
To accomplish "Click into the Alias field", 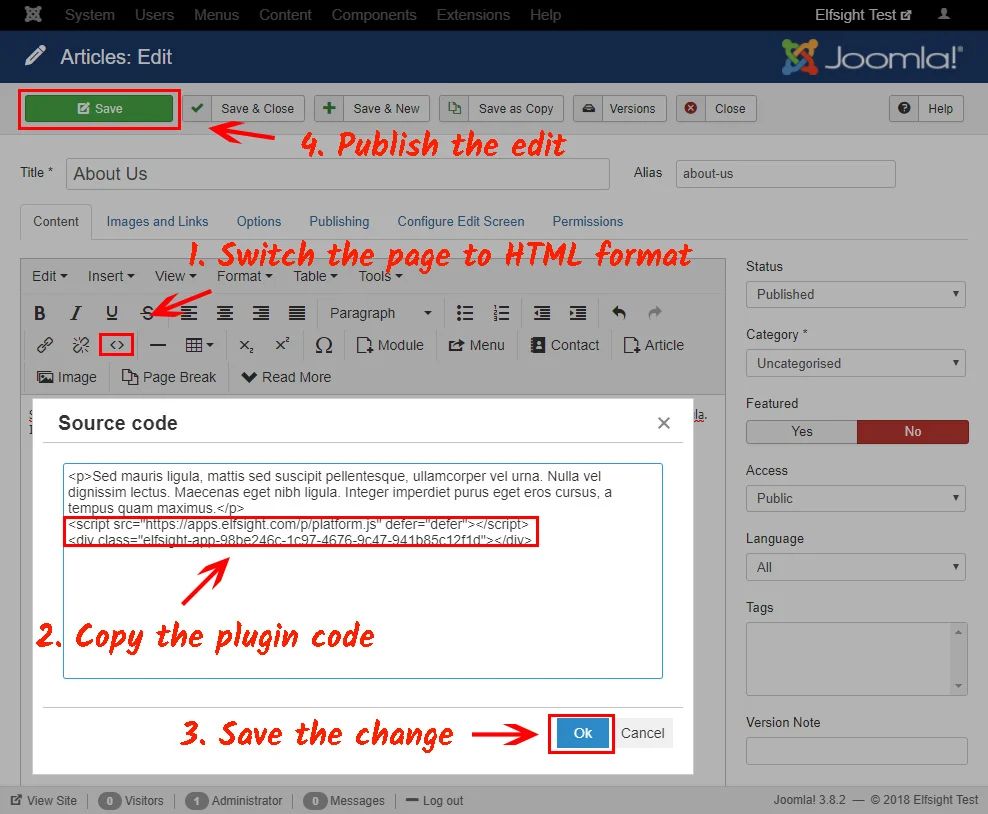I will [785, 173].
